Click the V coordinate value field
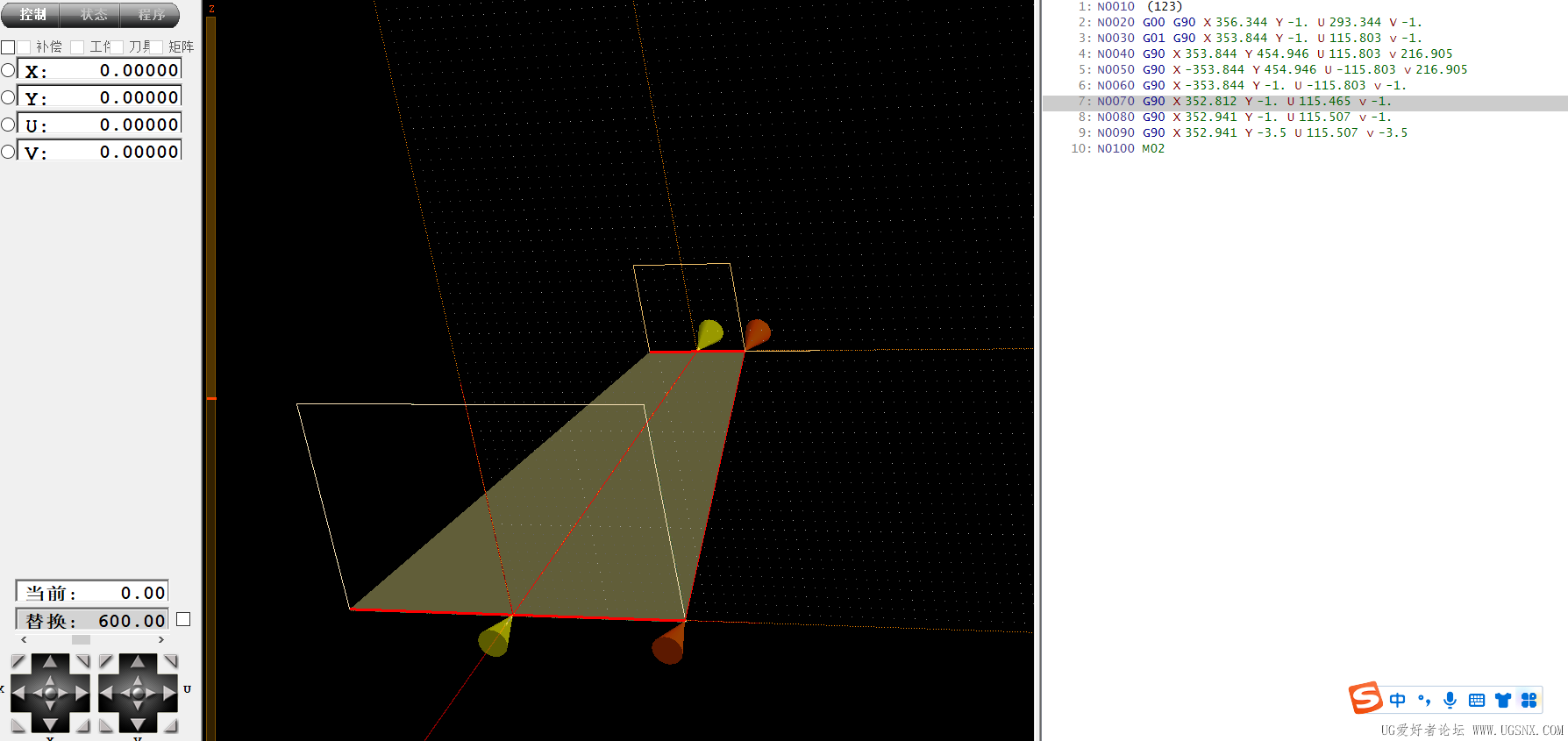The width and height of the screenshot is (1568, 741). tap(99, 150)
